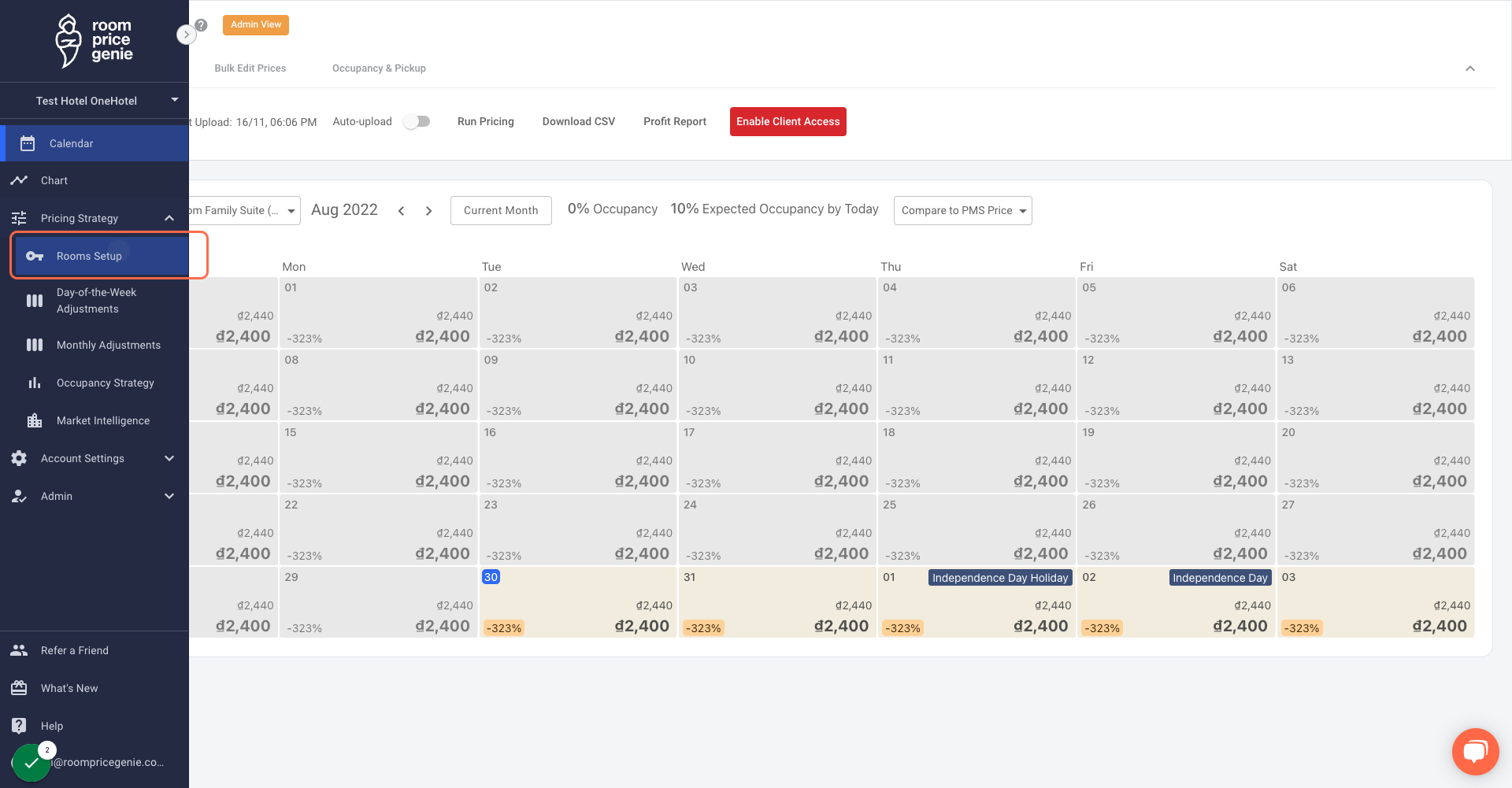Open the Family Suite room type dropdown
This screenshot has height=788, width=1512.
point(243,210)
